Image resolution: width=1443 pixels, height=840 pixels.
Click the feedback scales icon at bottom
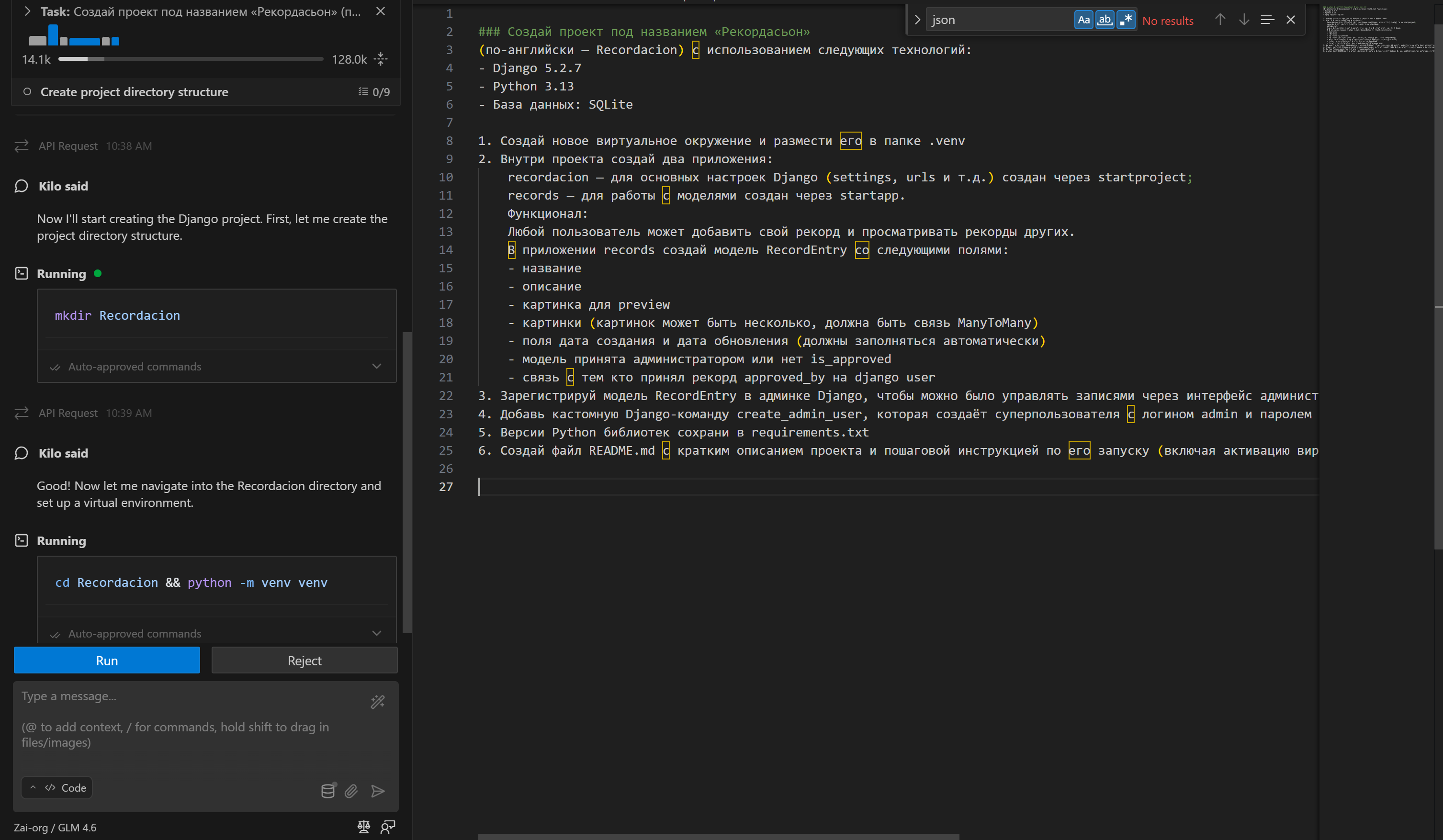tap(363, 828)
